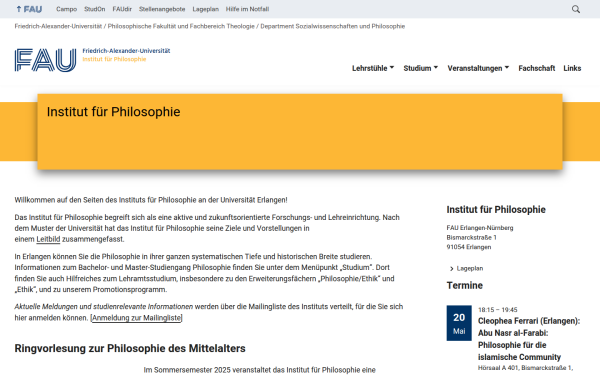
Task: Click the Anmeldung zur Mailingliste link
Action: coord(136,318)
